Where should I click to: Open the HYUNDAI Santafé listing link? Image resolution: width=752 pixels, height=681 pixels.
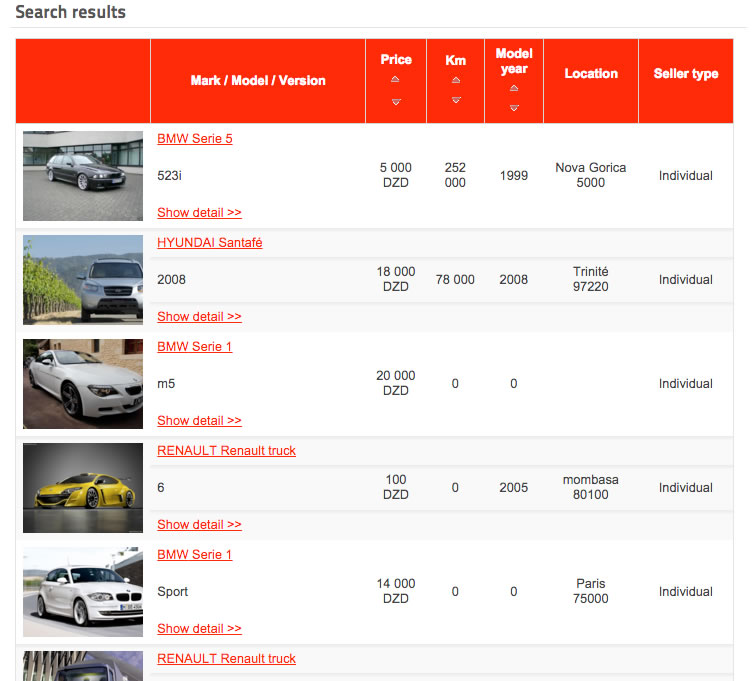pyautogui.click(x=210, y=243)
